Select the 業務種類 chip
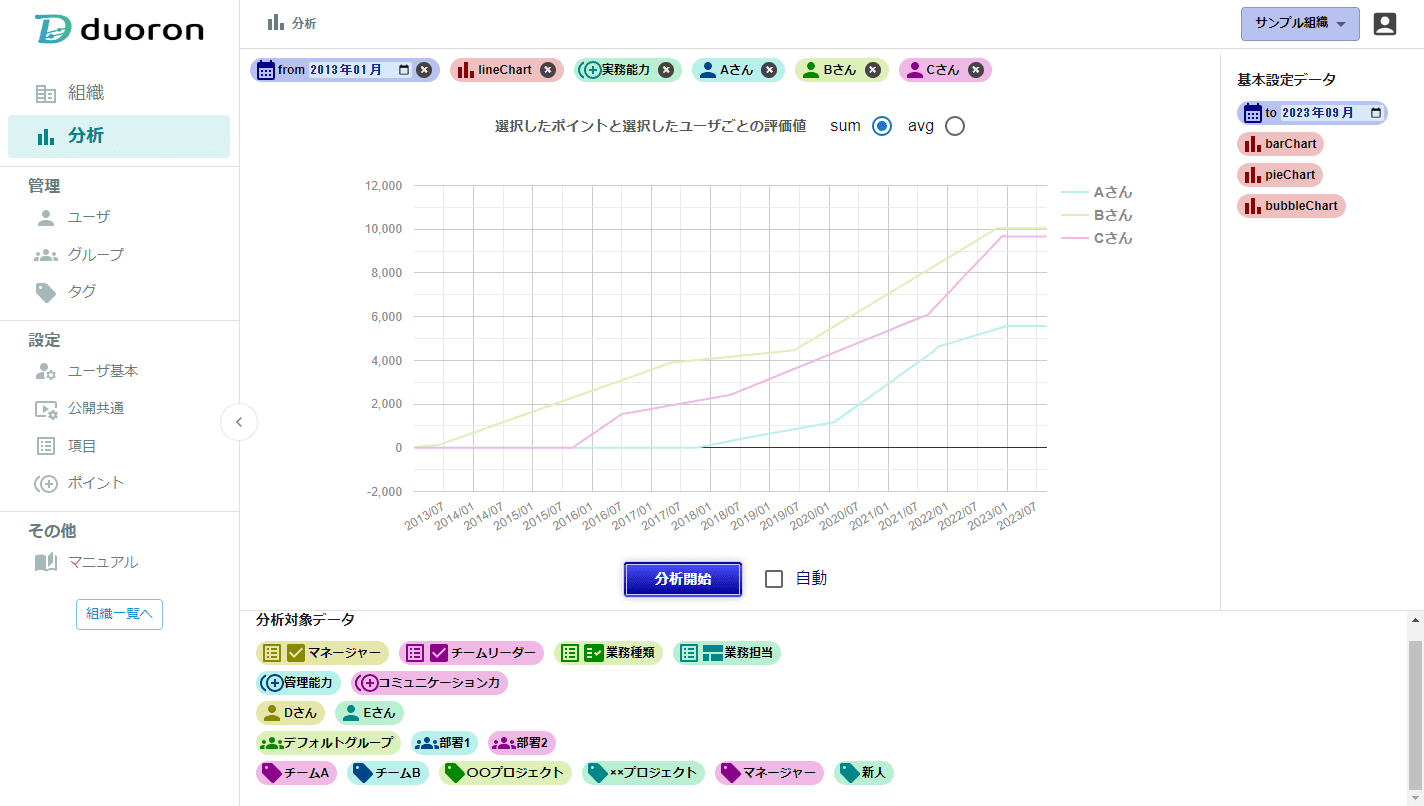 [x=609, y=653]
